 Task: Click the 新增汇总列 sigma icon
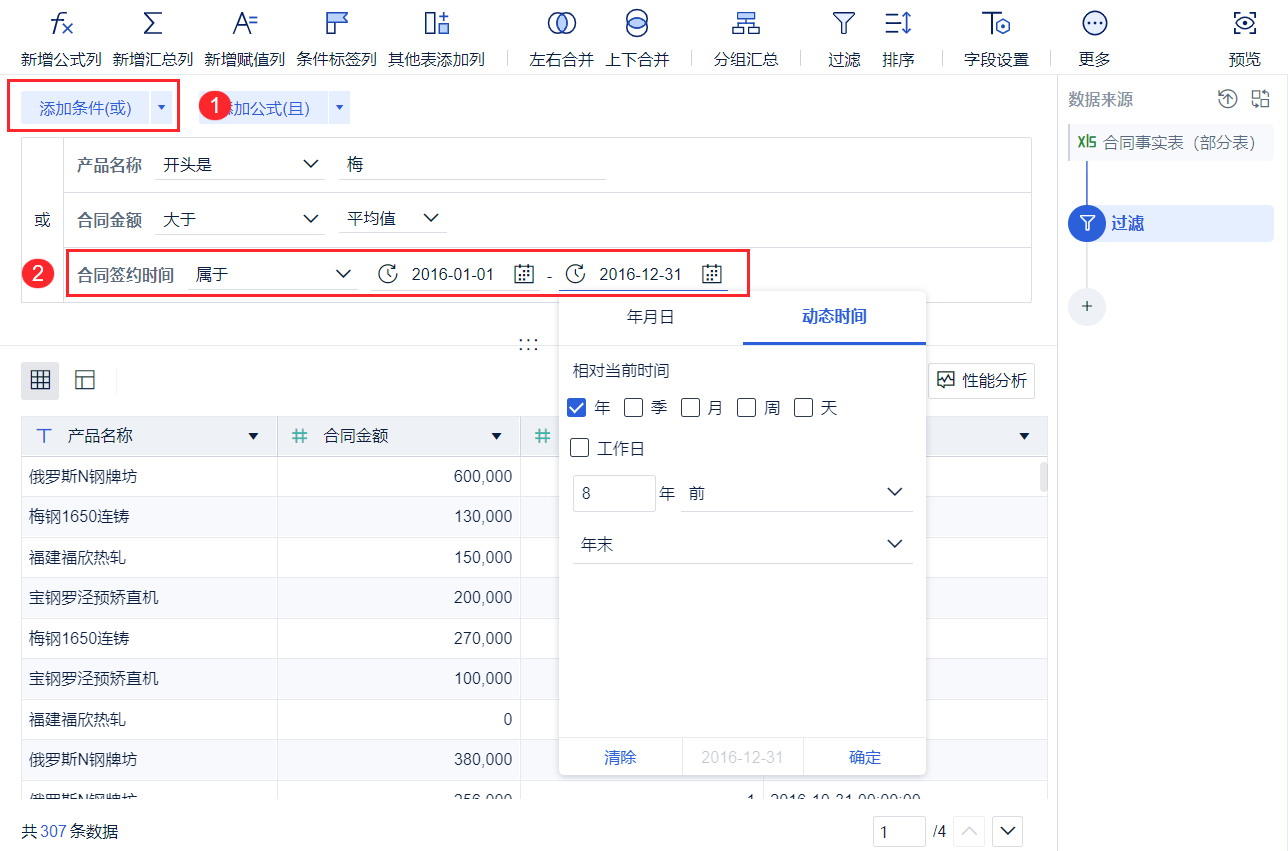153,23
